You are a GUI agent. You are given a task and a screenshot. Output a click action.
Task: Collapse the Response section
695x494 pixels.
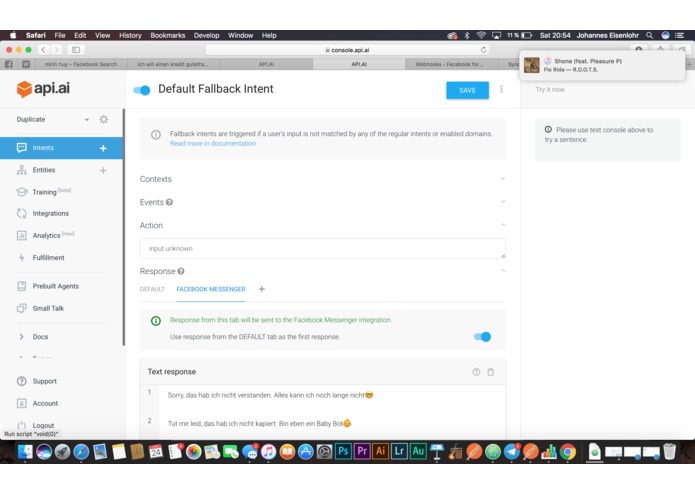pyautogui.click(x=503, y=271)
